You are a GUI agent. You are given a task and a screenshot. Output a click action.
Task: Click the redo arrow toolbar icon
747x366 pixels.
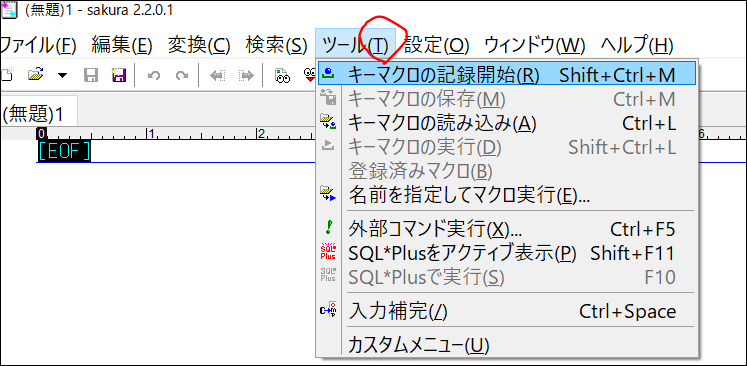click(182, 75)
